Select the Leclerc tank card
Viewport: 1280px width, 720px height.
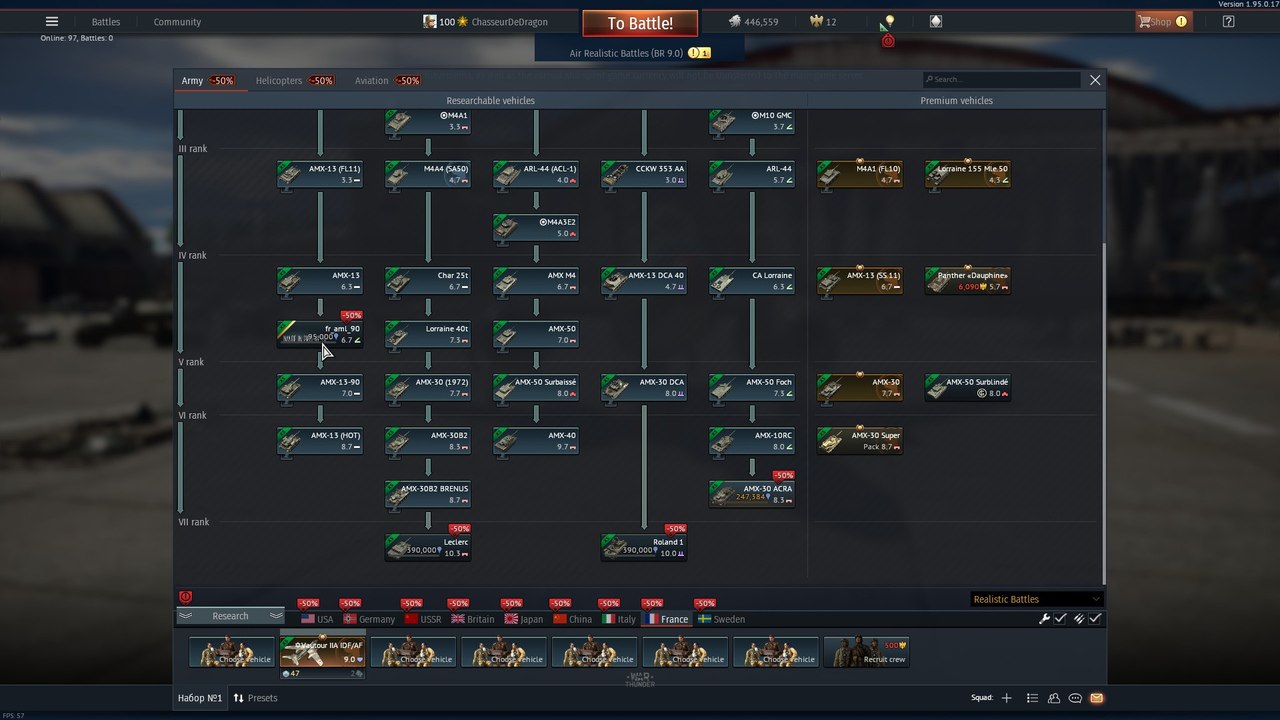428,547
